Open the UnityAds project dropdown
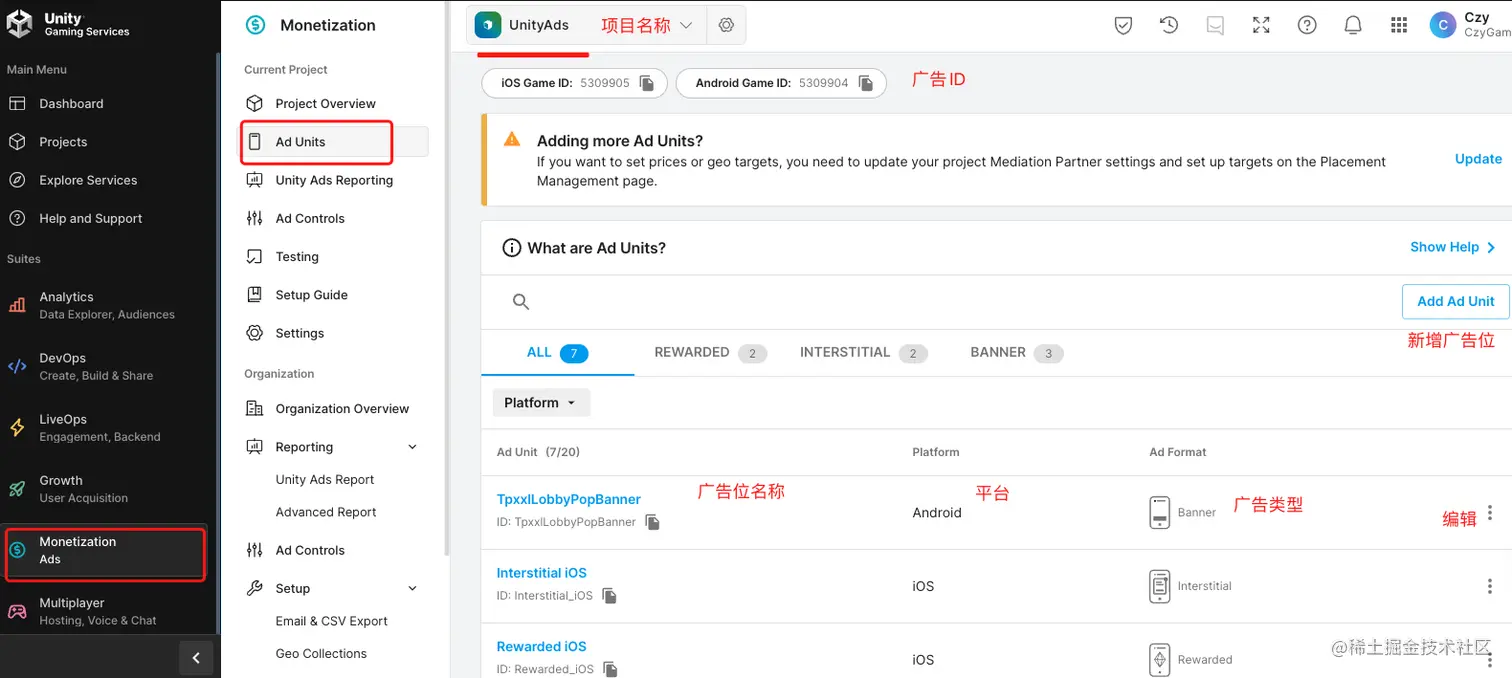 (586, 25)
